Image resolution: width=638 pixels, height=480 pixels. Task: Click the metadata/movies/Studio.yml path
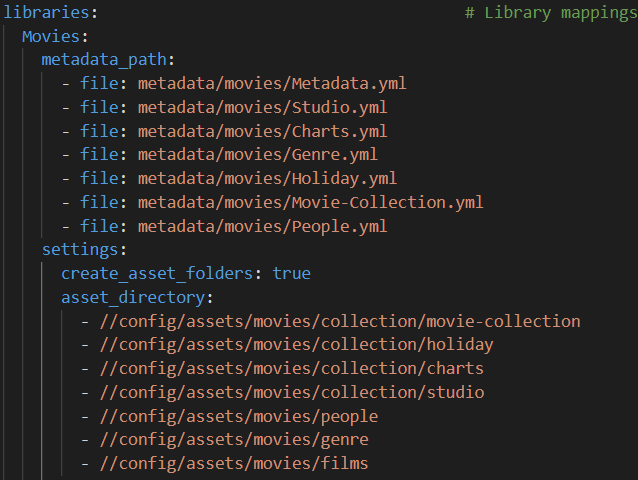click(x=262, y=107)
